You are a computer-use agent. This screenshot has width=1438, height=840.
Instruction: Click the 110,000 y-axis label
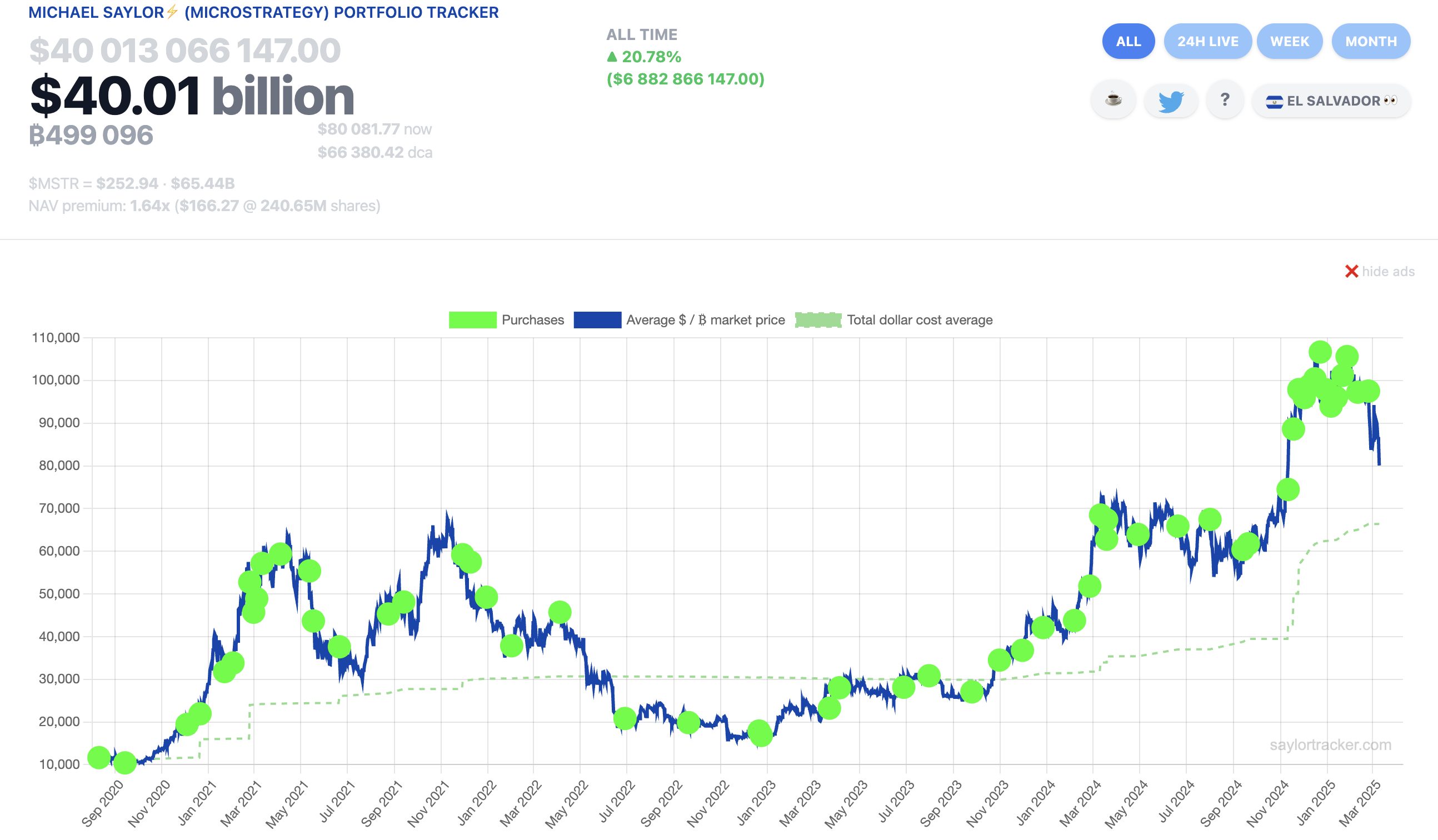56,337
